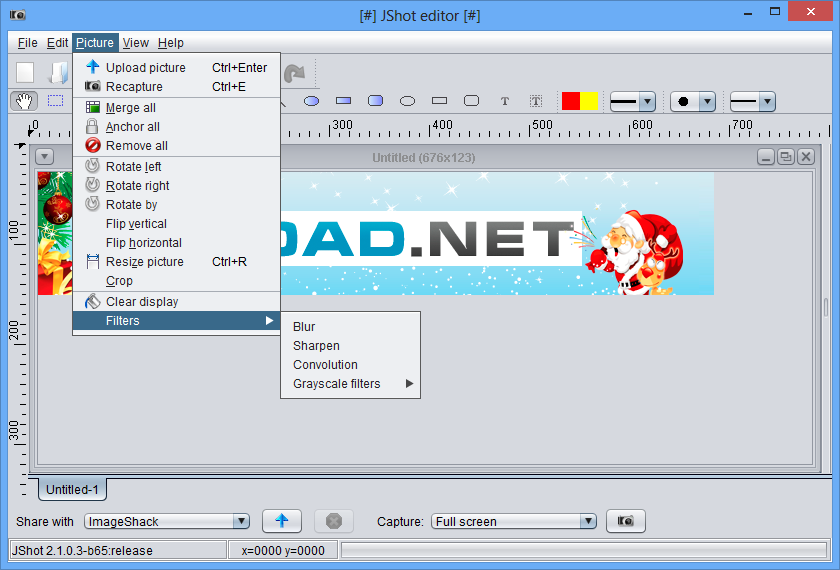Choose Clear display menu item

click(176, 302)
